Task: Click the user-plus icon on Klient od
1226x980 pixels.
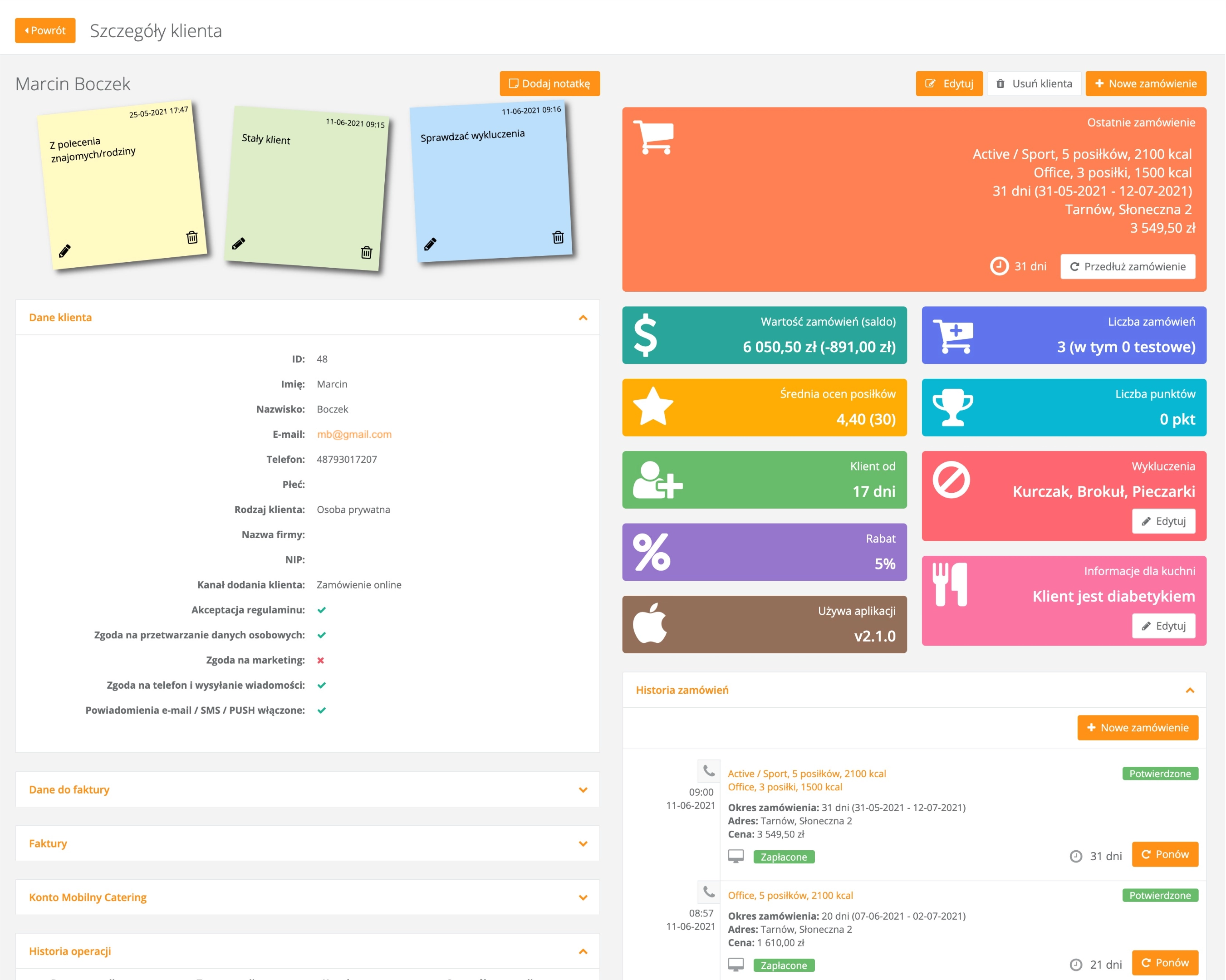Action: (658, 480)
